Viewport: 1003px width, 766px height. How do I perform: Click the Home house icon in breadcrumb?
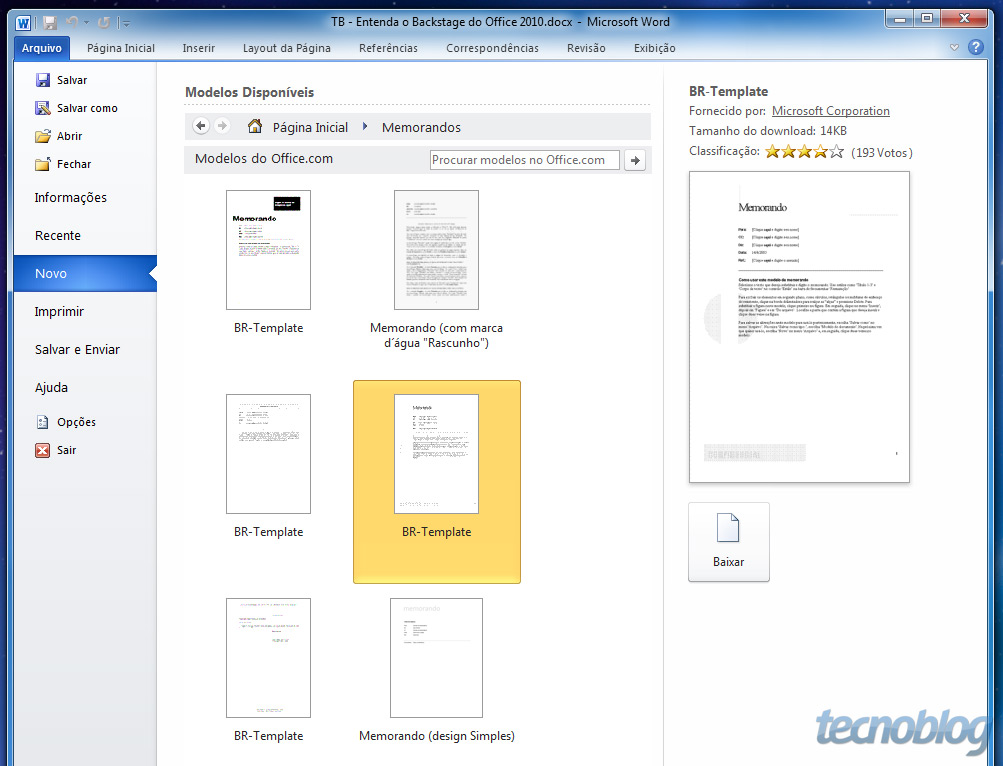pos(255,127)
